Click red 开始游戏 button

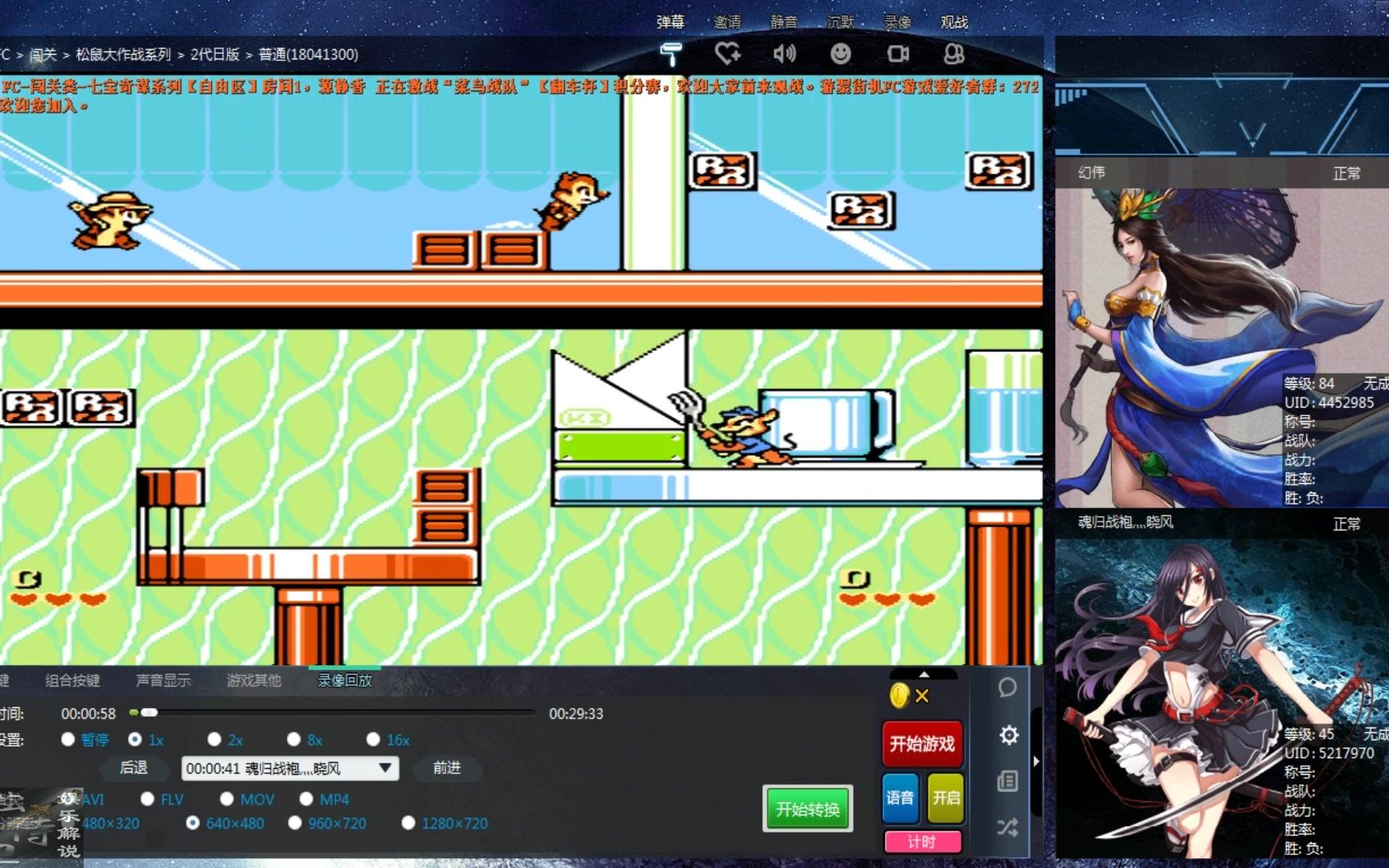[922, 743]
